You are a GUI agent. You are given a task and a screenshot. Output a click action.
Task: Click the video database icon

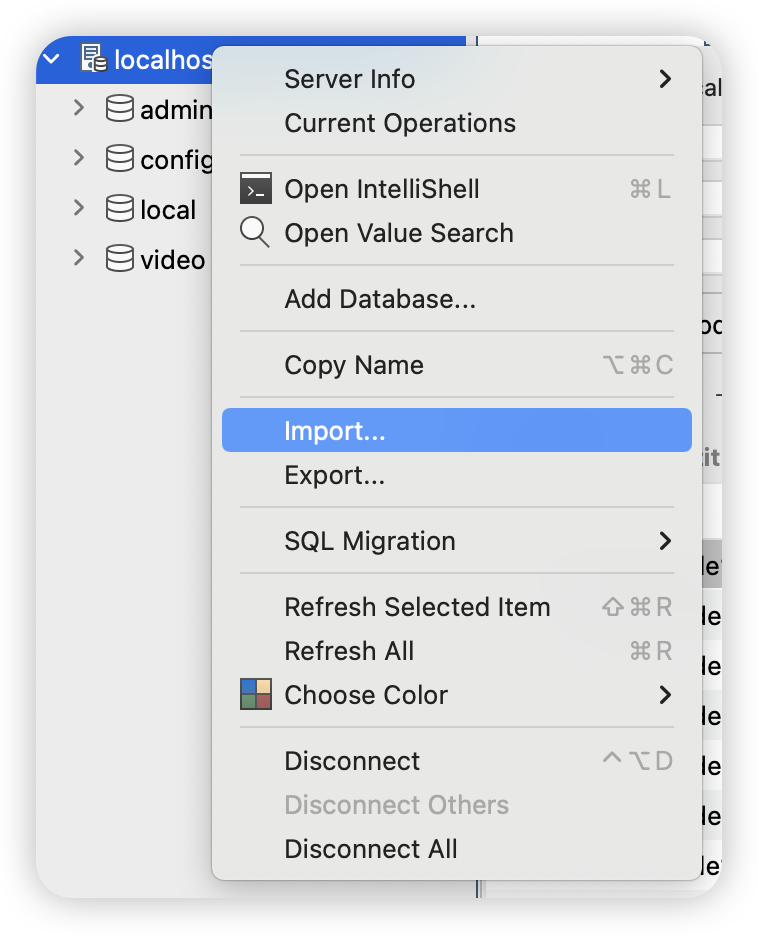pyautogui.click(x=120, y=260)
